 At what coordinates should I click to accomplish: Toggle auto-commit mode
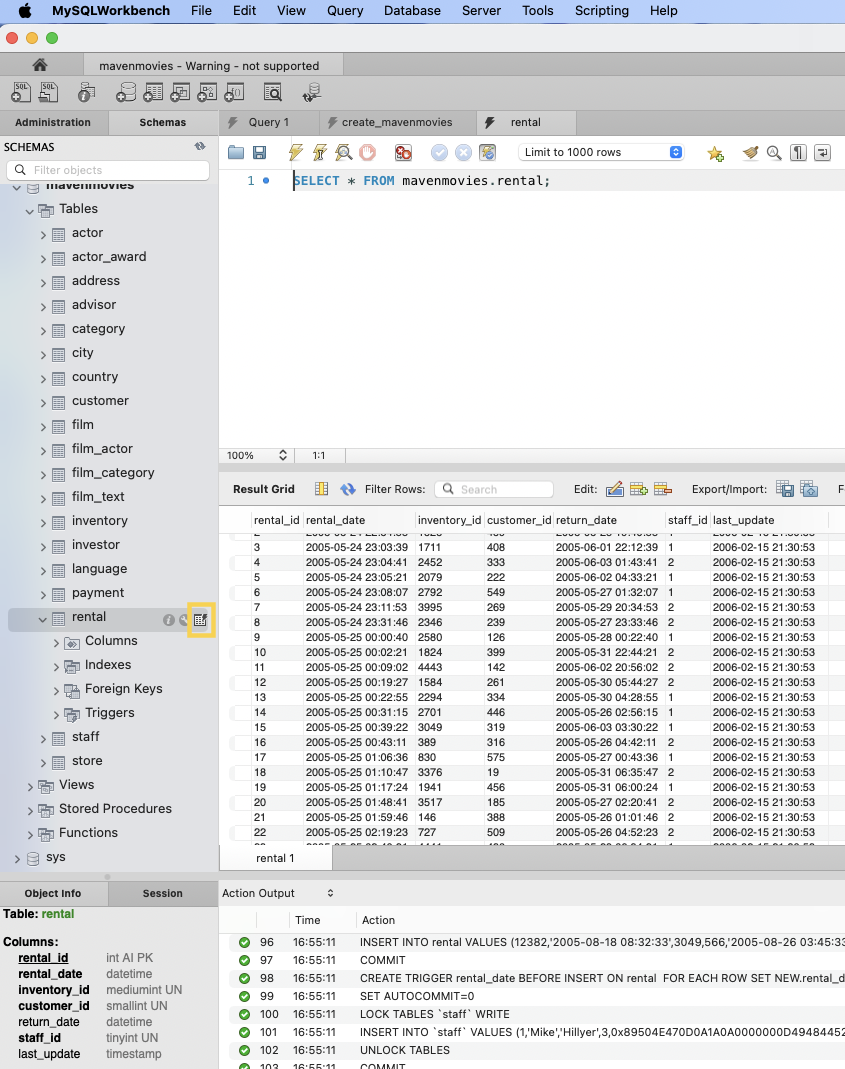[487, 153]
